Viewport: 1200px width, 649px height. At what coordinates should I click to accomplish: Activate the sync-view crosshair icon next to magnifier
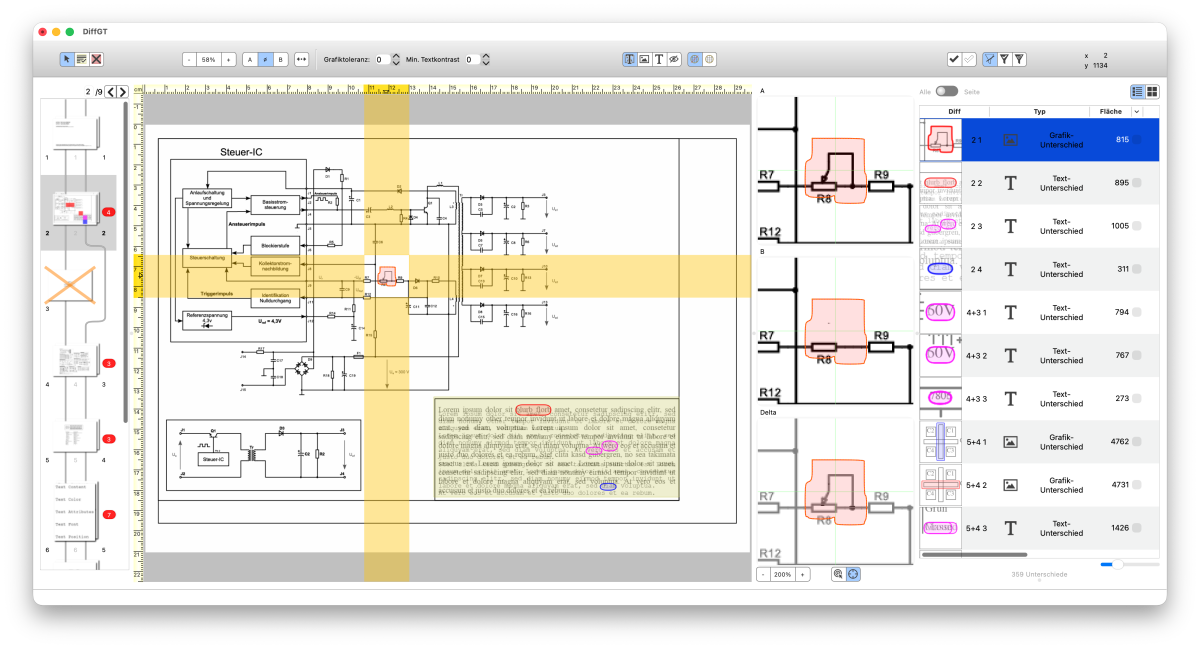coord(854,574)
